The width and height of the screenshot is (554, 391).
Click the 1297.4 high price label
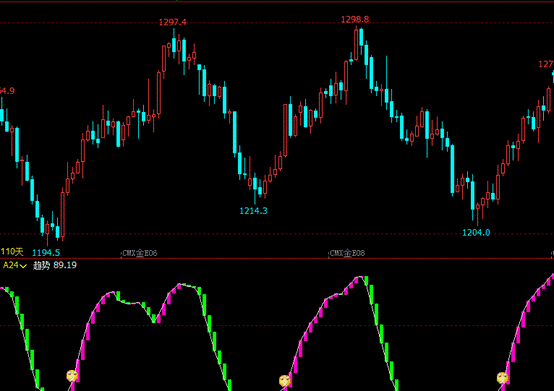click(172, 23)
